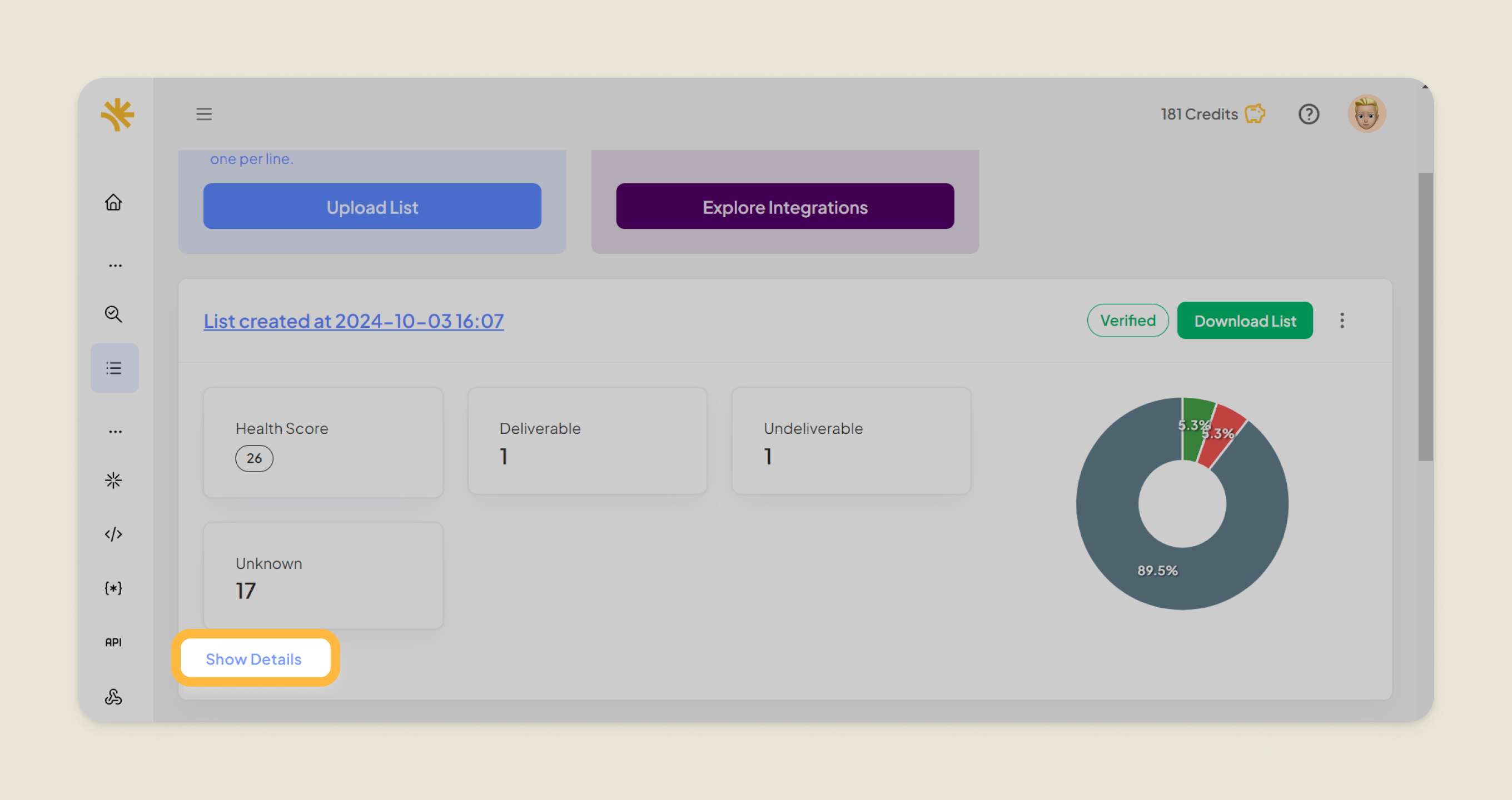Image resolution: width=1512 pixels, height=800 pixels.
Task: Open the code </> section in the sidebar
Action: pyautogui.click(x=113, y=534)
